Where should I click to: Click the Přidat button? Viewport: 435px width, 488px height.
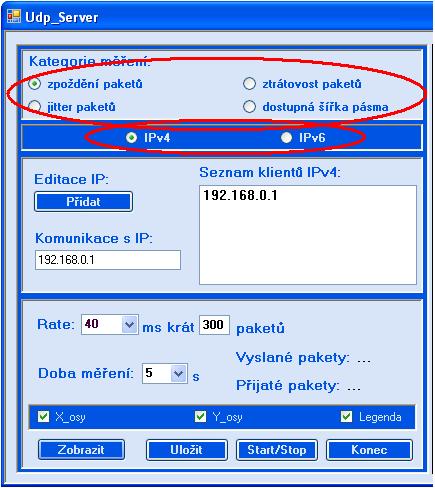point(83,202)
